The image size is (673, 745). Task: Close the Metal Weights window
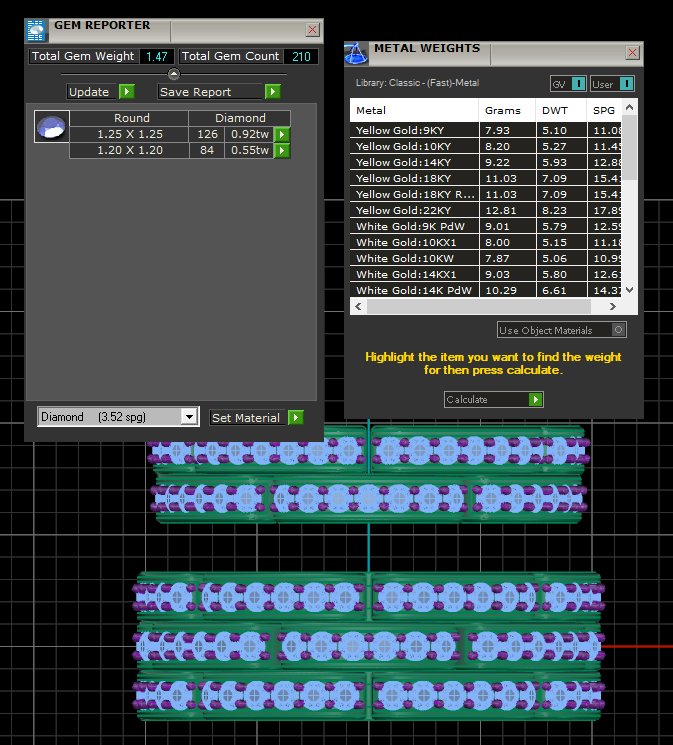(632, 52)
